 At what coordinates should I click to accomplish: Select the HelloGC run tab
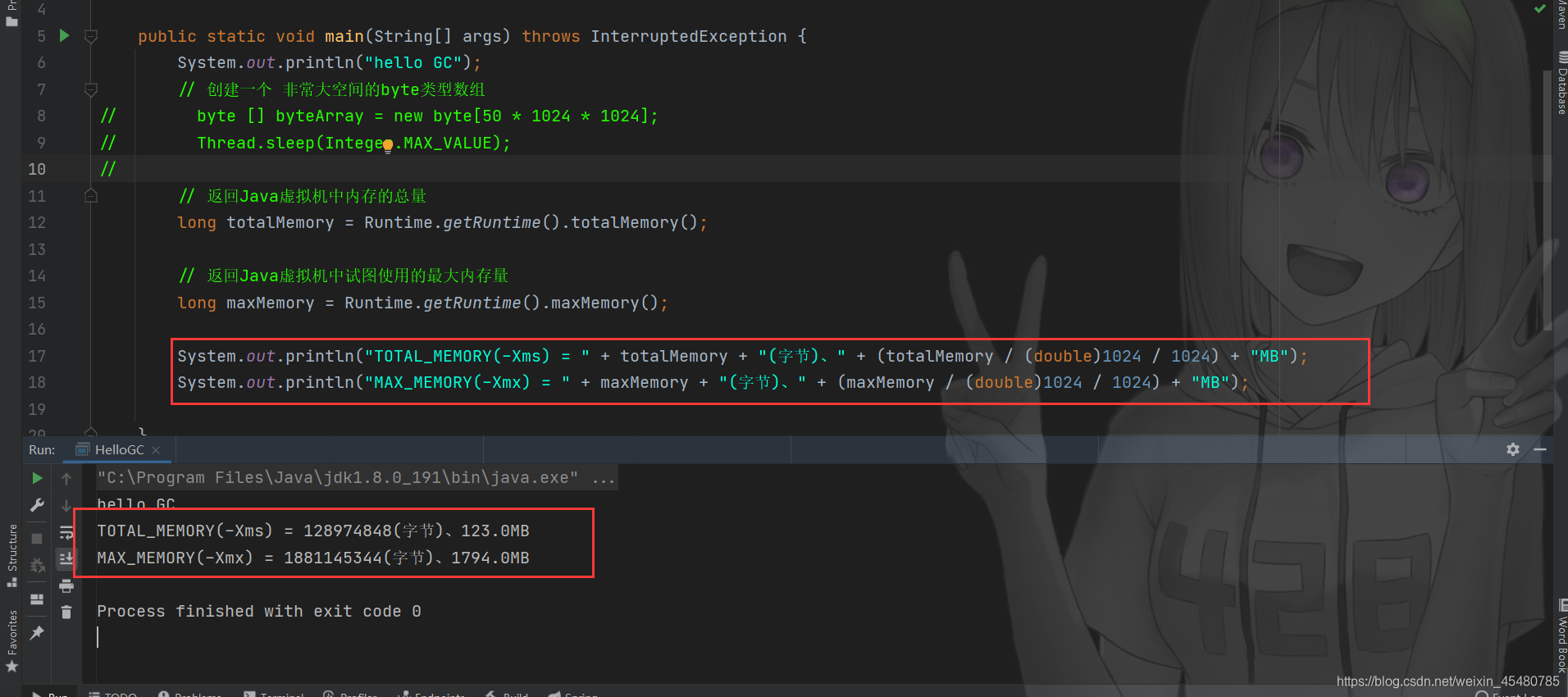pos(119,449)
